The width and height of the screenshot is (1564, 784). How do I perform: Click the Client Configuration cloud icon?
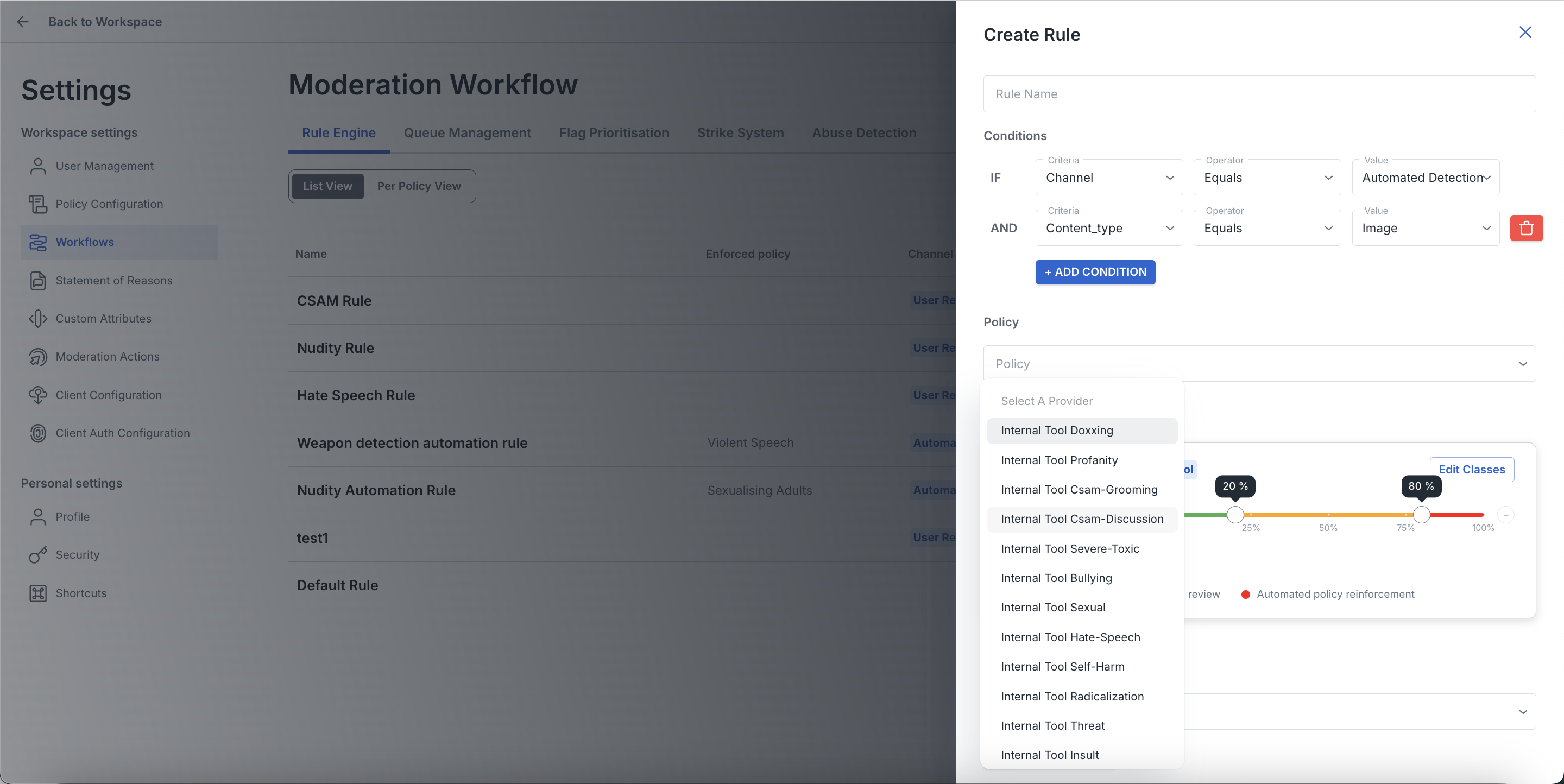pos(37,395)
